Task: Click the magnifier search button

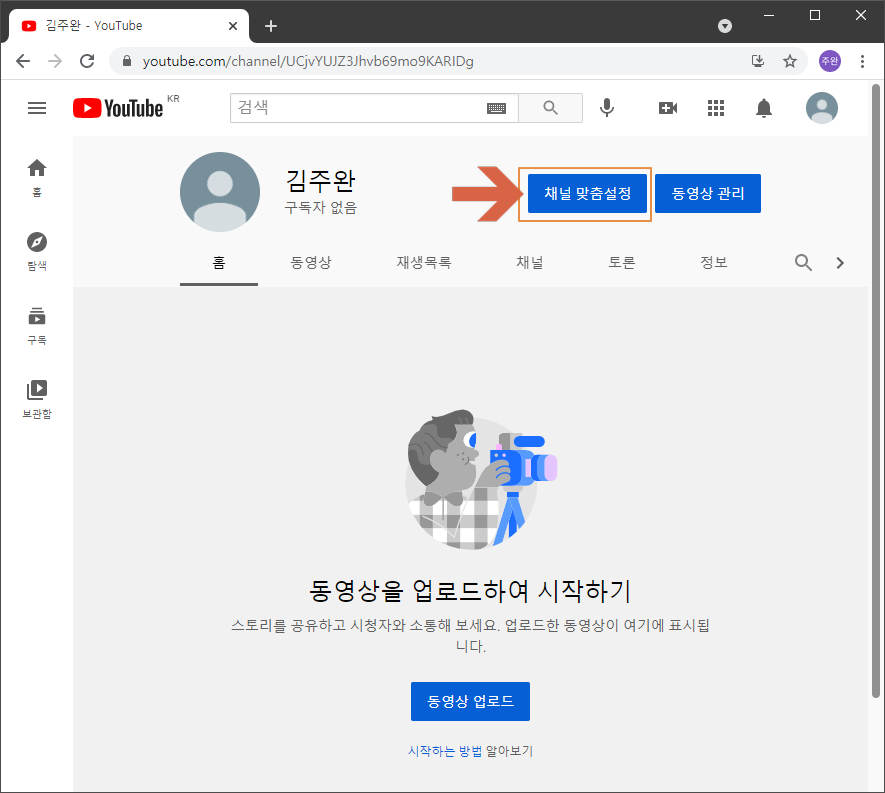Action: coord(550,108)
